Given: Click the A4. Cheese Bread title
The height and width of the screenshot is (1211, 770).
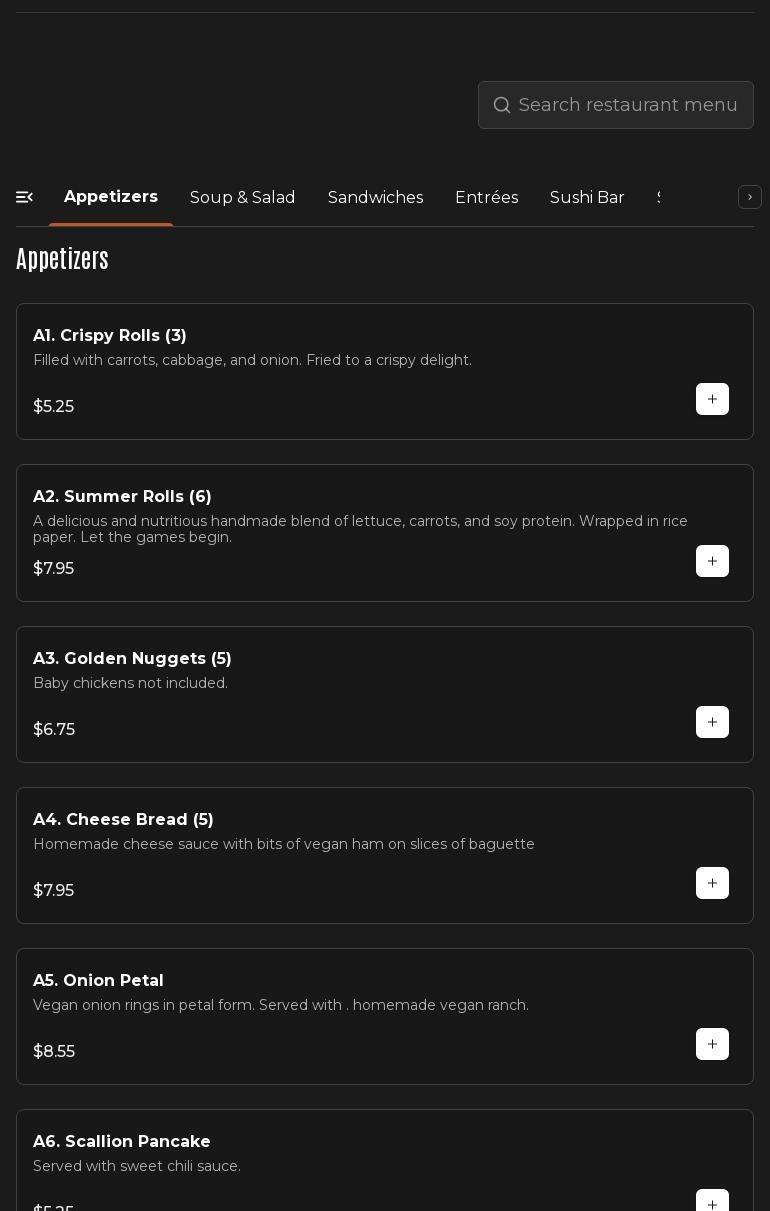Looking at the screenshot, I should pyautogui.click(x=123, y=819).
